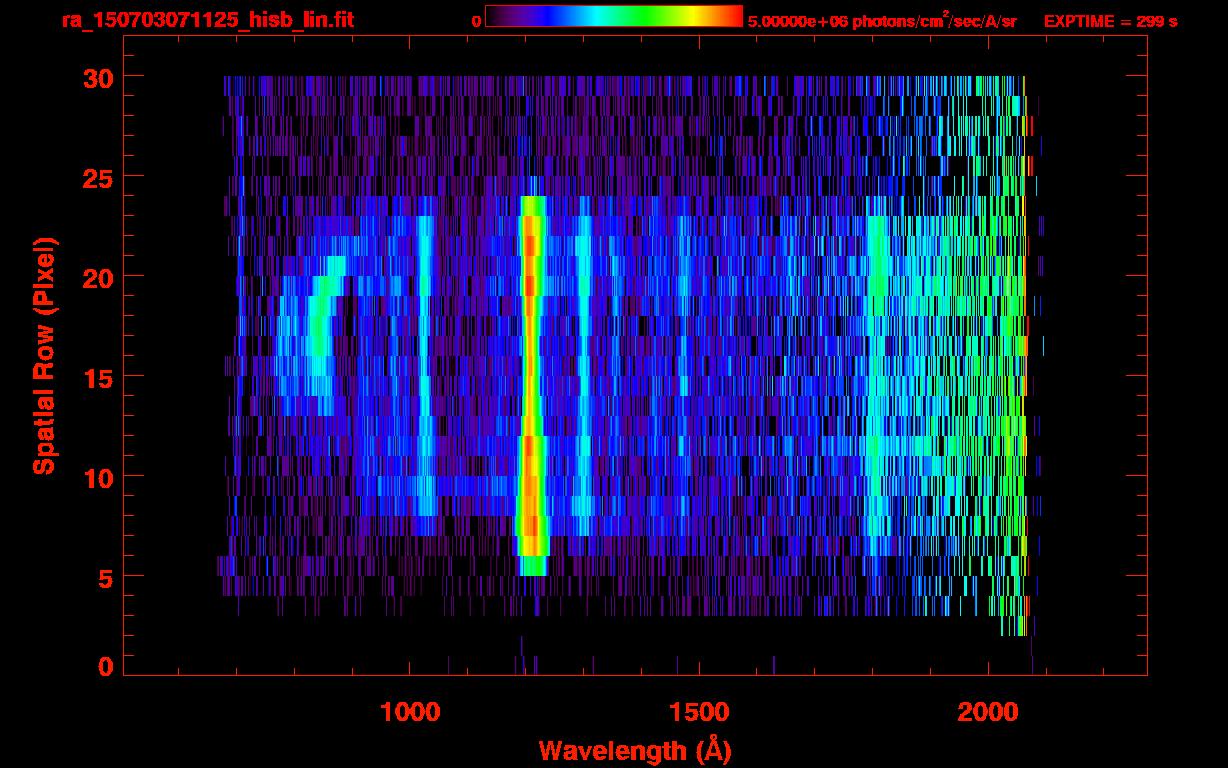Image resolution: width=1228 pixels, height=768 pixels.
Task: Click the color bar minimum label 0
Action: click(x=477, y=21)
